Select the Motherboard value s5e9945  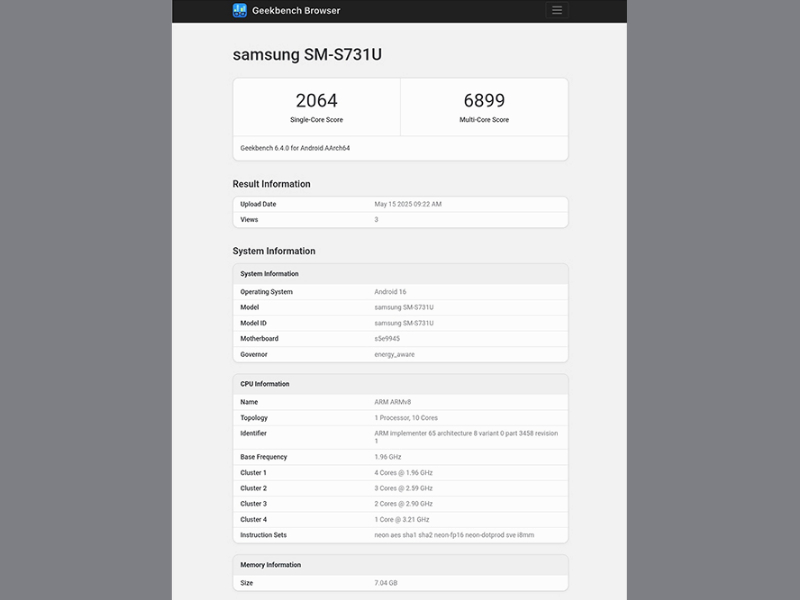point(387,339)
